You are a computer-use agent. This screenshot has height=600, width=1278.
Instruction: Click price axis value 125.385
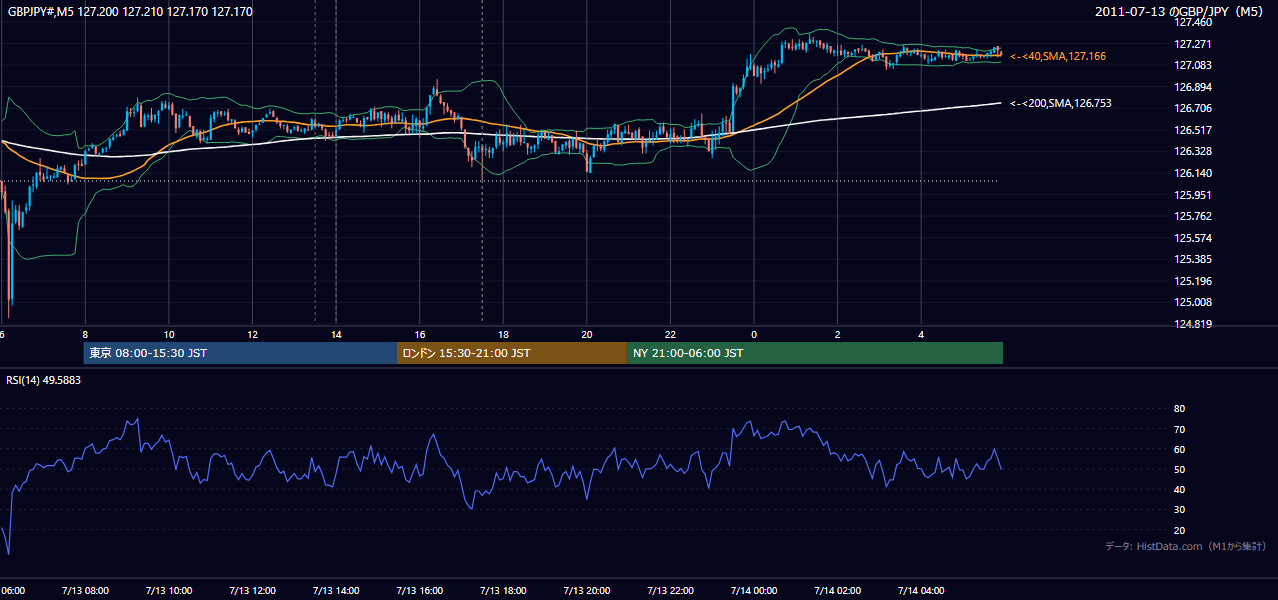(1193, 259)
